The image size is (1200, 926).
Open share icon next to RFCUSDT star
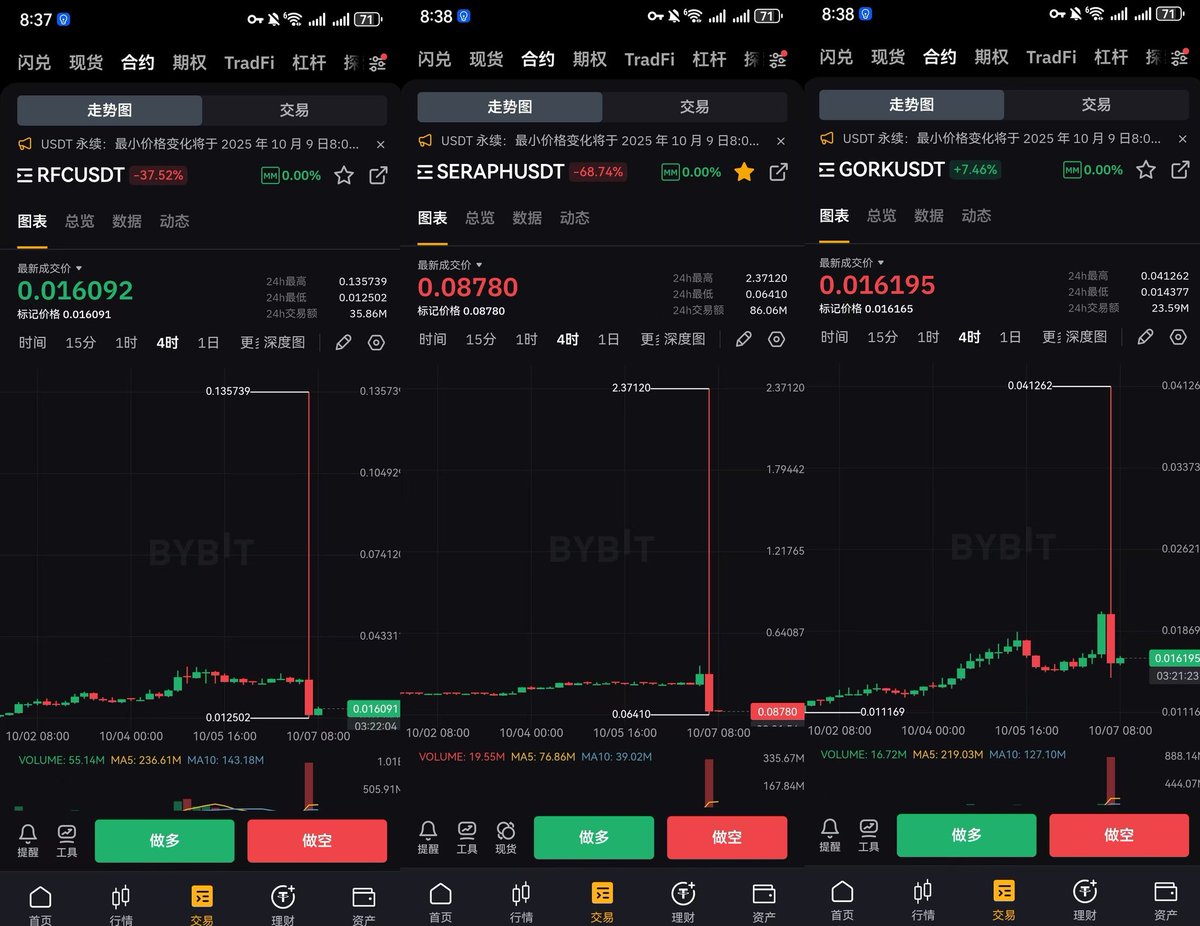click(x=378, y=176)
